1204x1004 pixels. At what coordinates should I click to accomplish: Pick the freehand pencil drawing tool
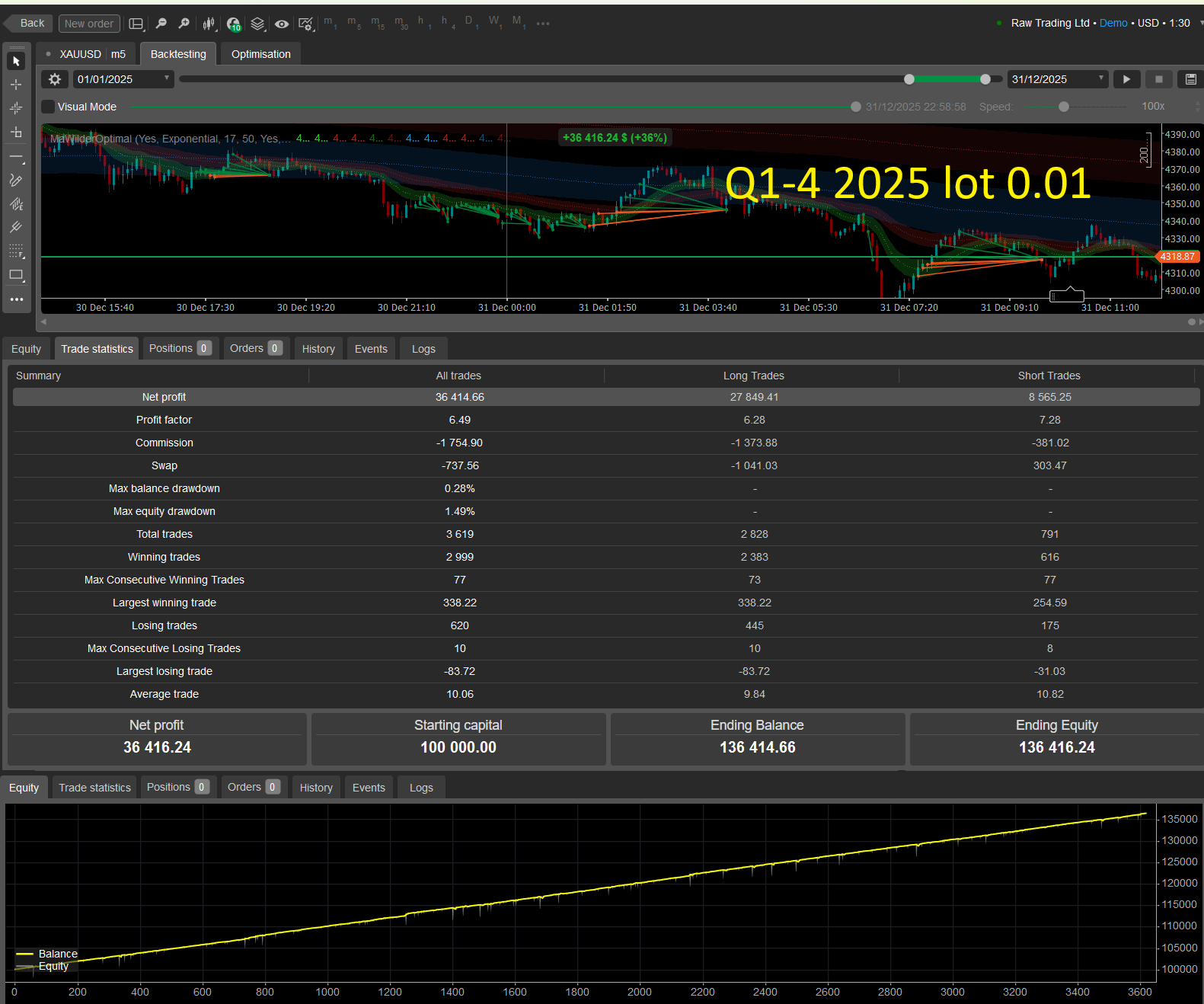pos(16,180)
